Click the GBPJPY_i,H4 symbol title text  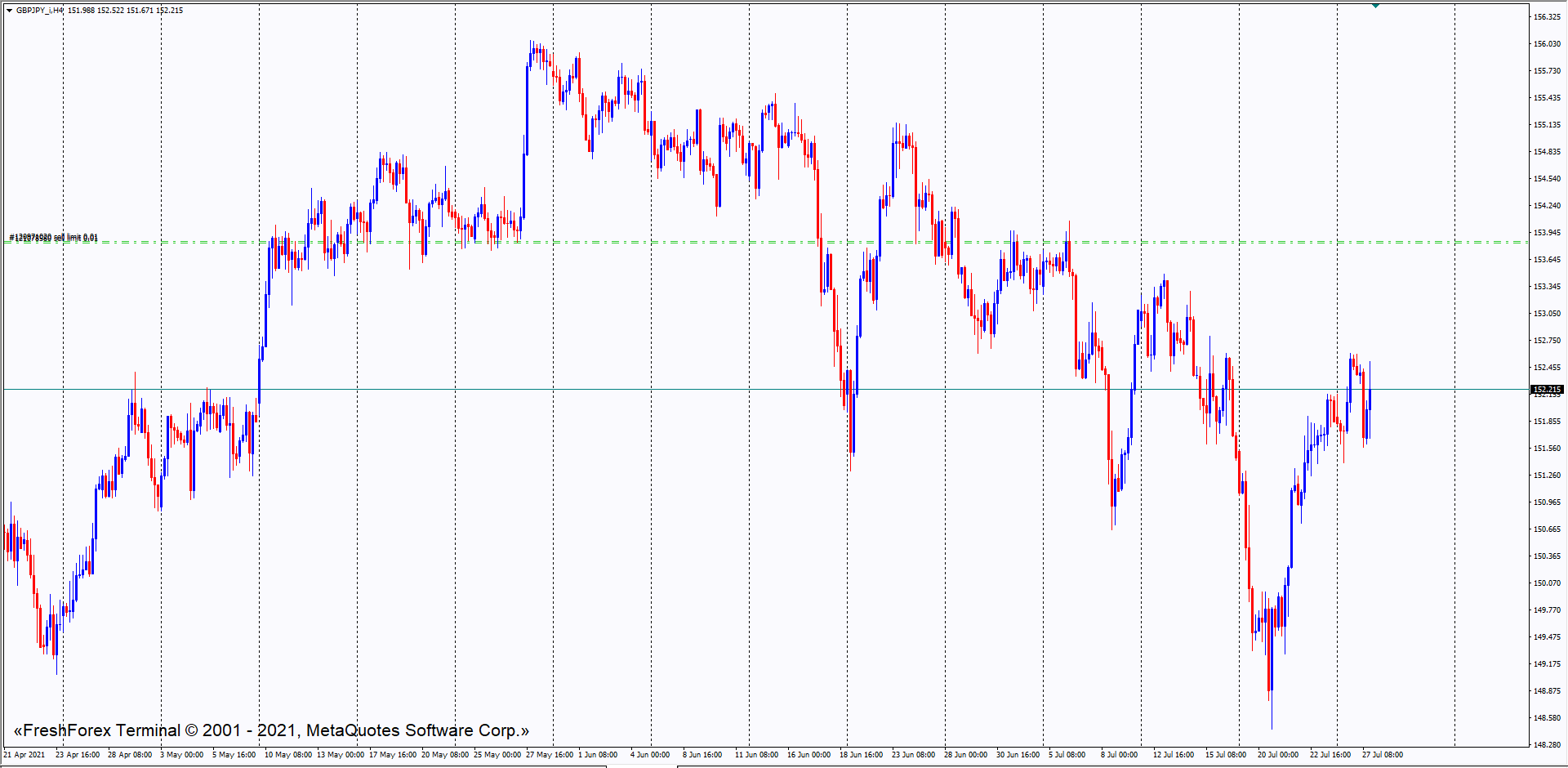pos(39,11)
